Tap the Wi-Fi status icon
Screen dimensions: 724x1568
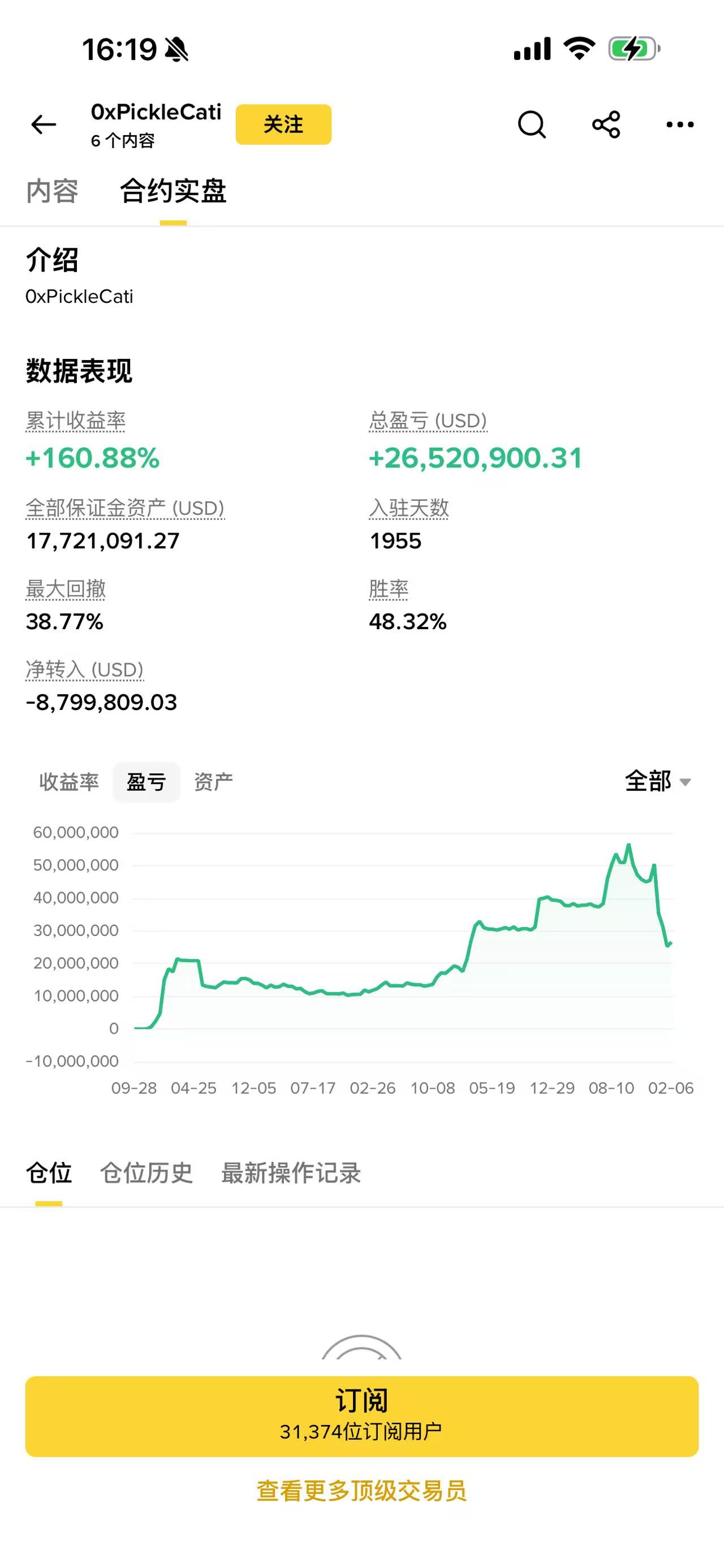[579, 48]
